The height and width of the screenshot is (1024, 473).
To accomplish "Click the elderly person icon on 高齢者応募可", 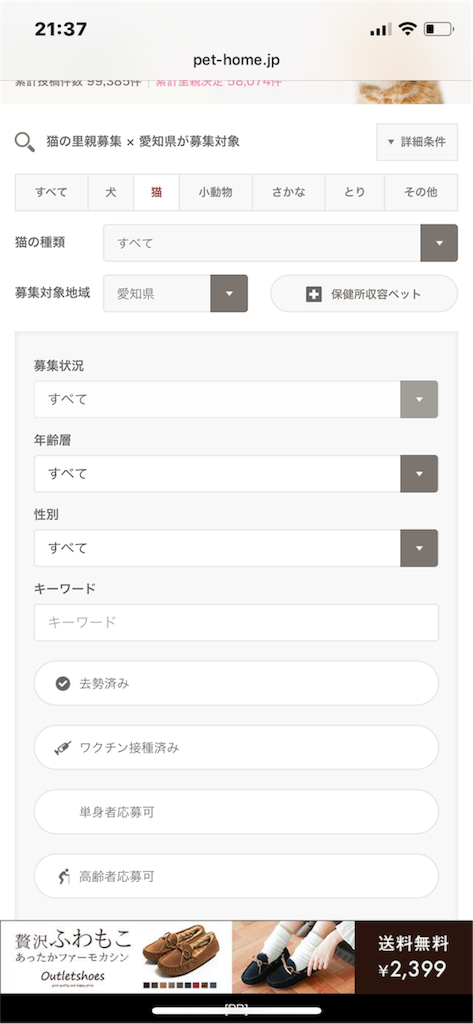I will tap(63, 876).
